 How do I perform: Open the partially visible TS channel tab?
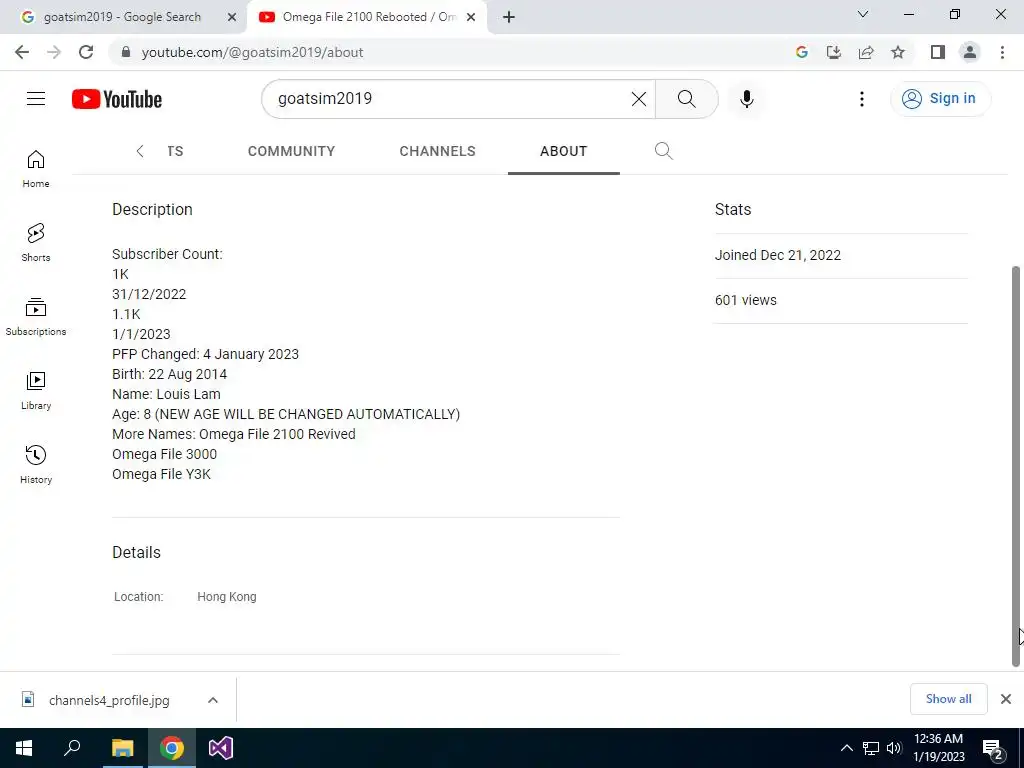175,151
